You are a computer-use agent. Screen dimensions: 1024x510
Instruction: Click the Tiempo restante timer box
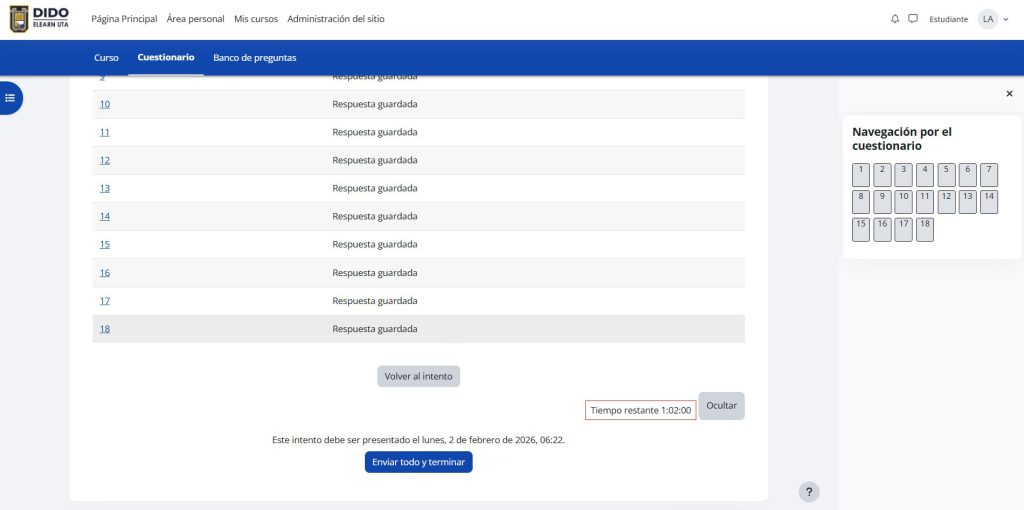pos(640,410)
